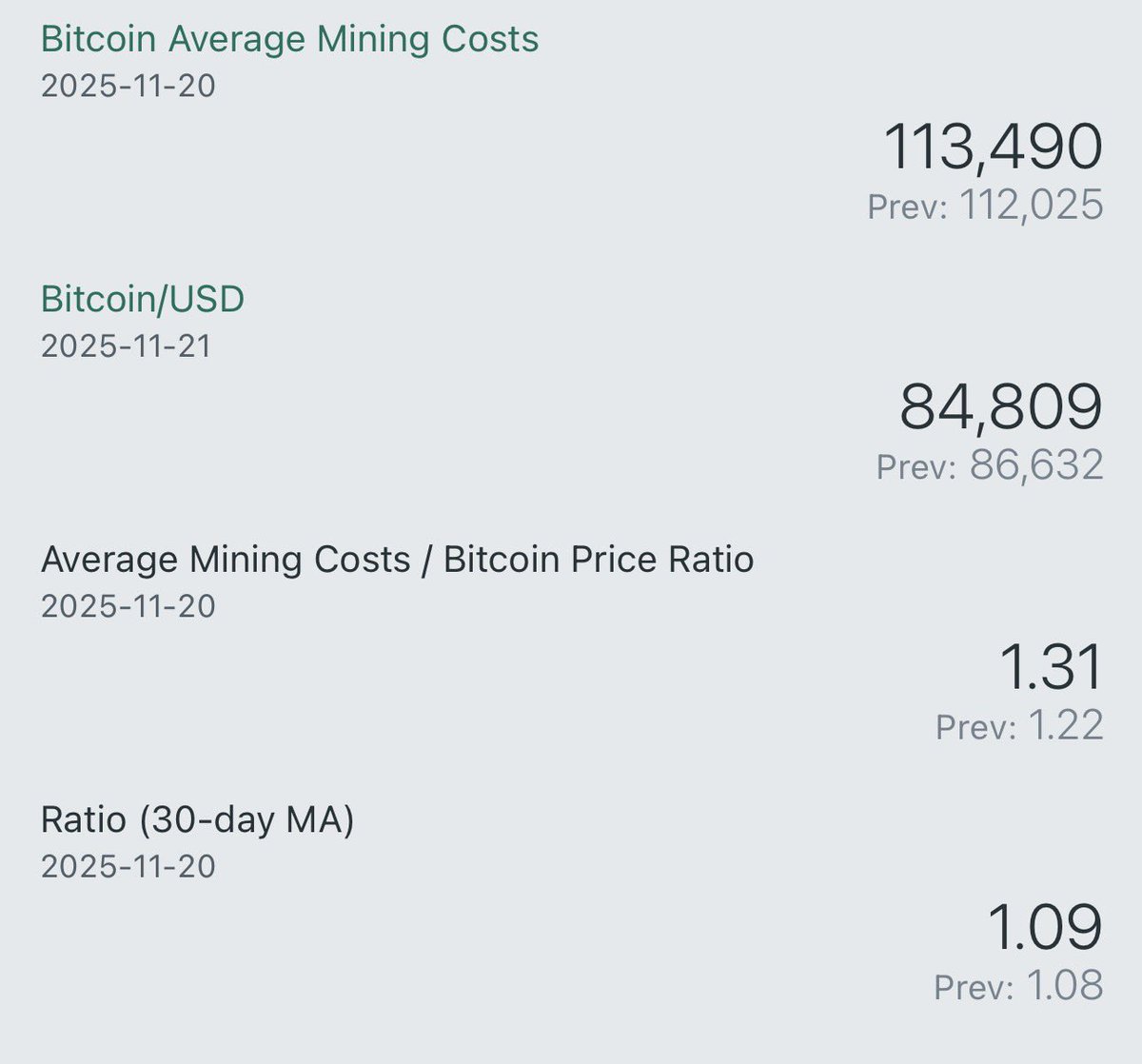Select the current ratio value 1.31
The height and width of the screenshot is (1064, 1142).
pyautogui.click(x=1052, y=667)
